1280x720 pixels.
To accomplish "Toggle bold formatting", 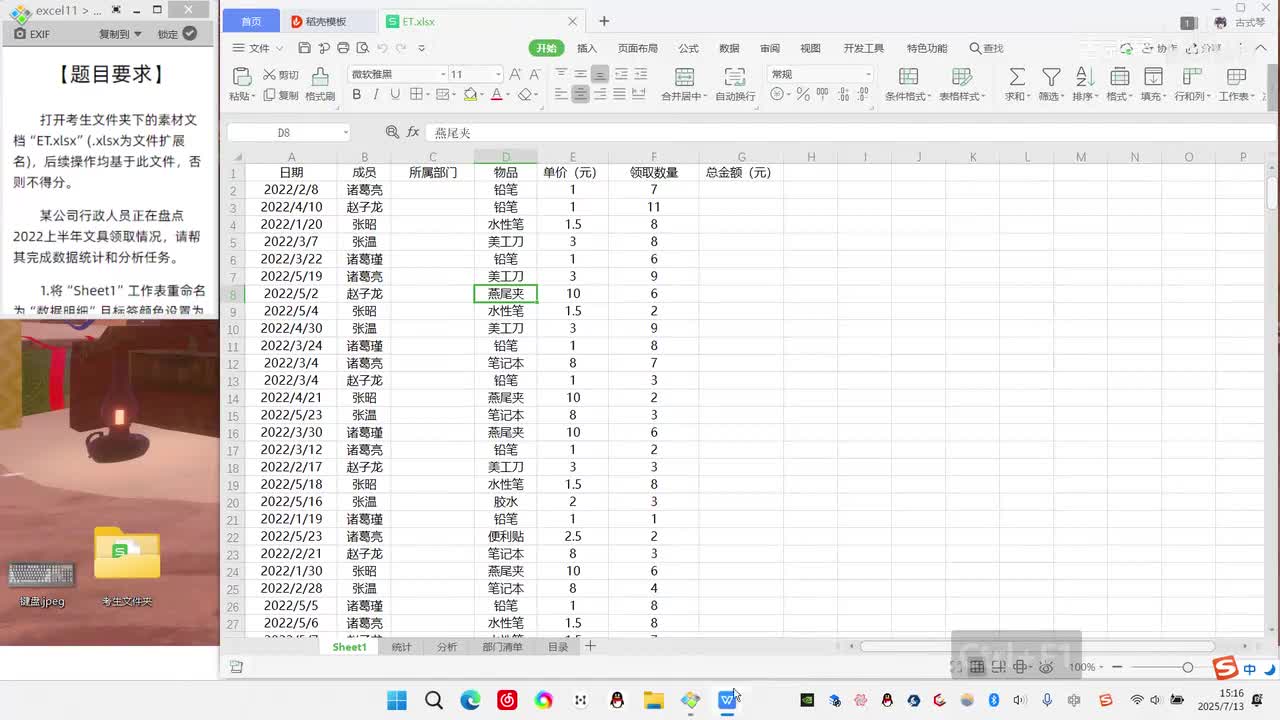I will coord(356,95).
